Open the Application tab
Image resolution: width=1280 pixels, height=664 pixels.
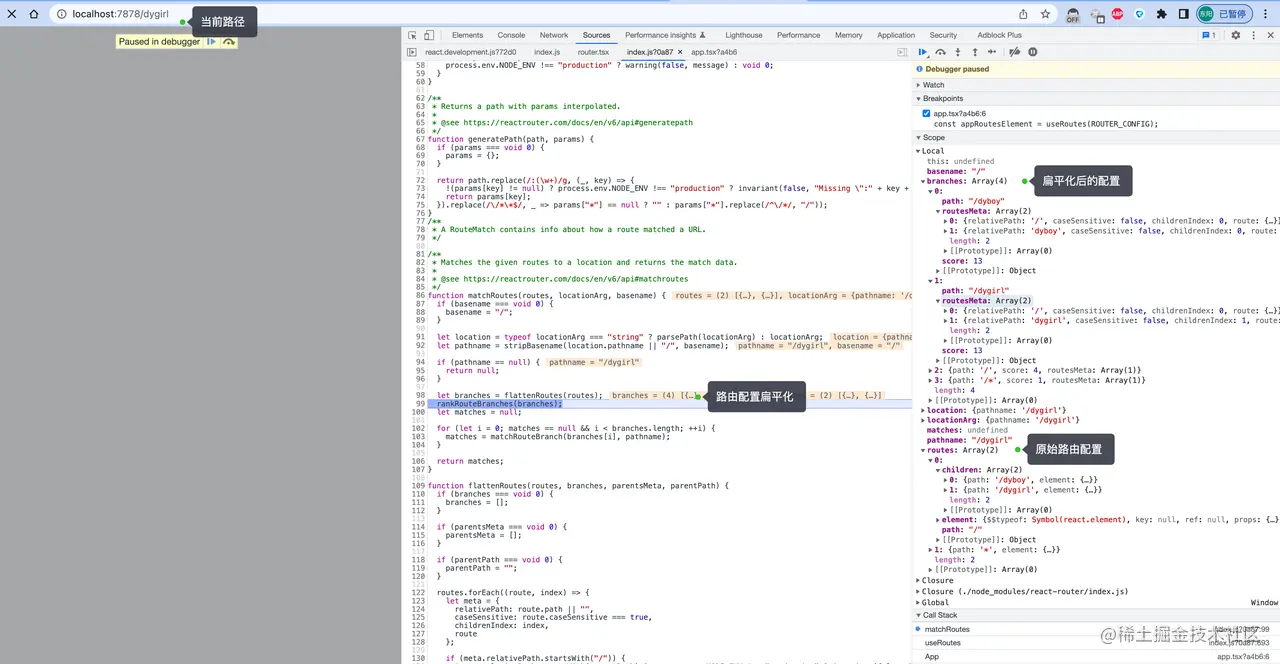point(896,35)
